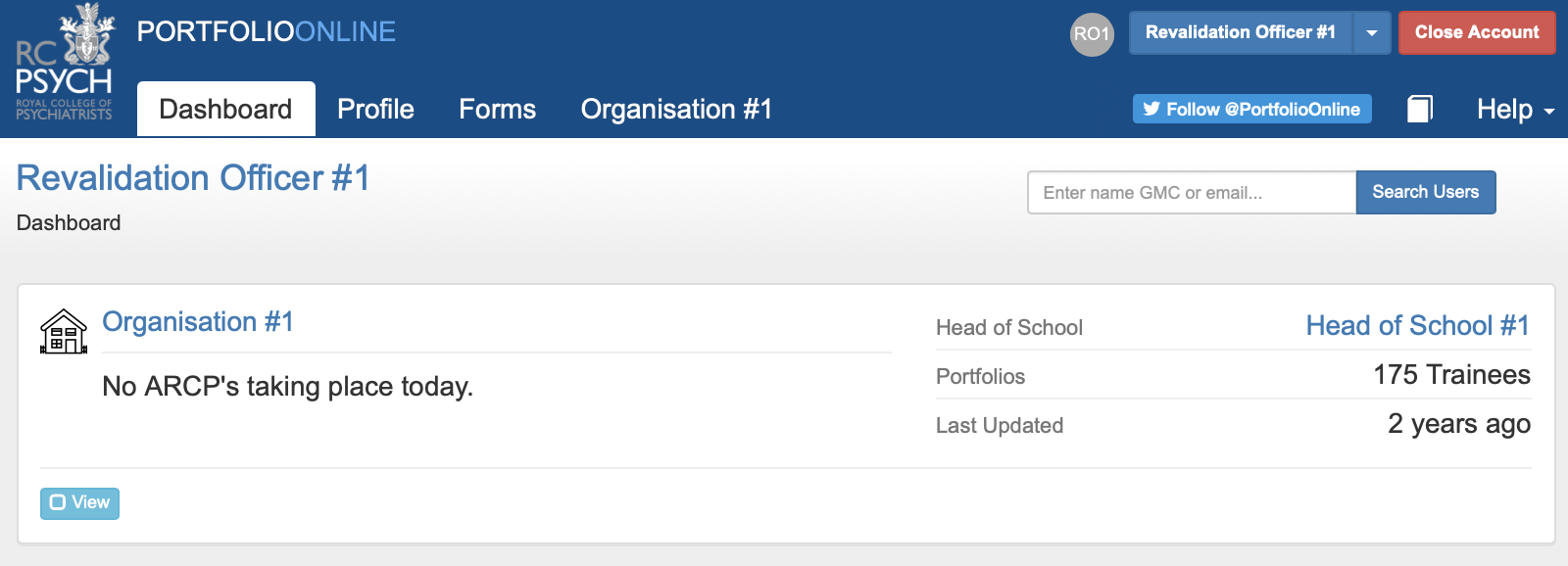Expand the Revalidation Officer #1 dropdown arrow

point(1372,33)
